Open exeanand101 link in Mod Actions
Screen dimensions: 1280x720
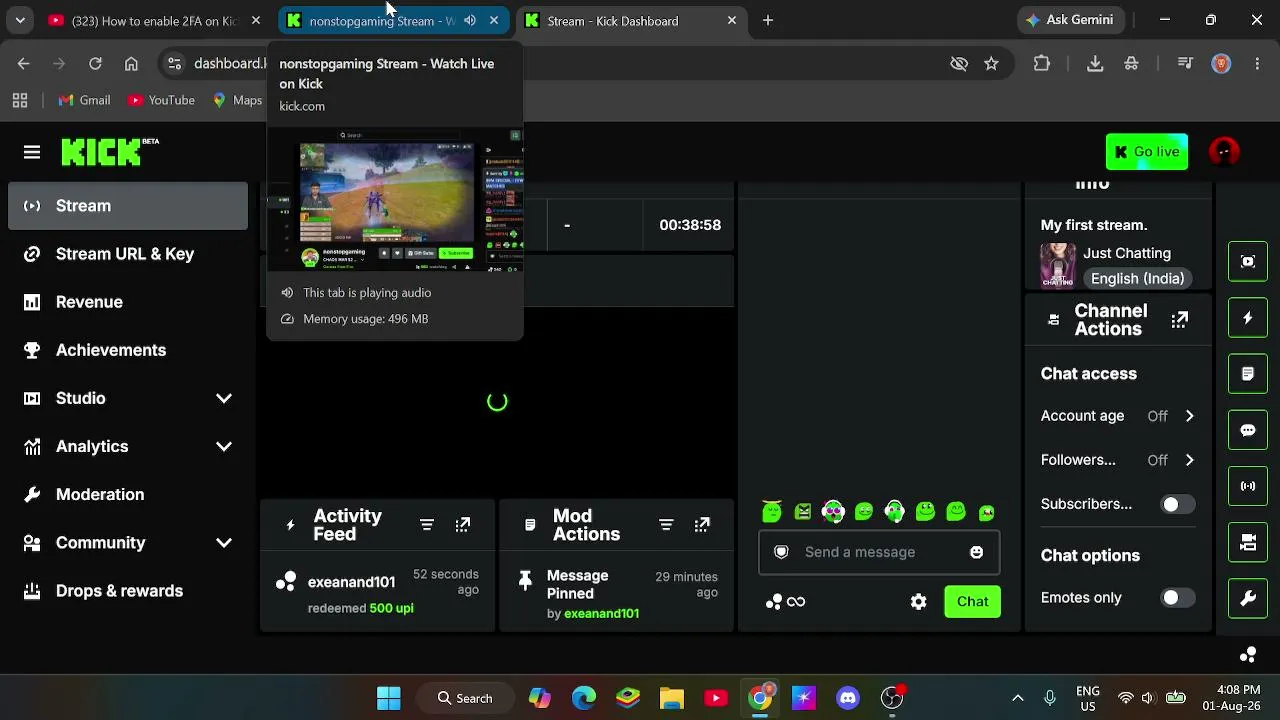click(x=601, y=614)
